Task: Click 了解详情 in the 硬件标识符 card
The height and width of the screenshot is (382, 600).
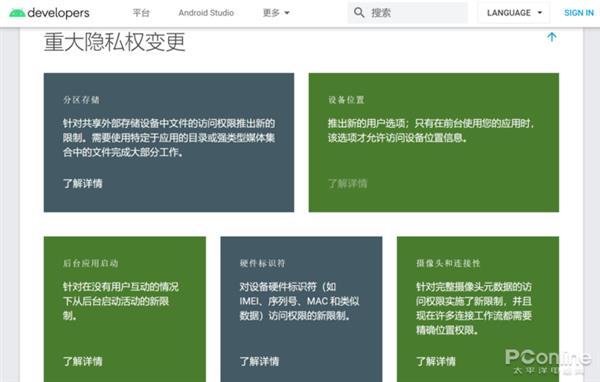Action: 259,361
